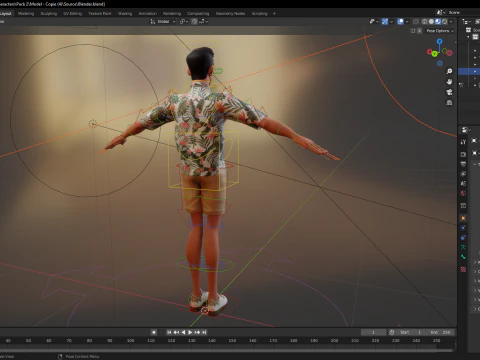Open the Scene properties tab
The width and height of the screenshot is (480, 360).
(x=463, y=183)
